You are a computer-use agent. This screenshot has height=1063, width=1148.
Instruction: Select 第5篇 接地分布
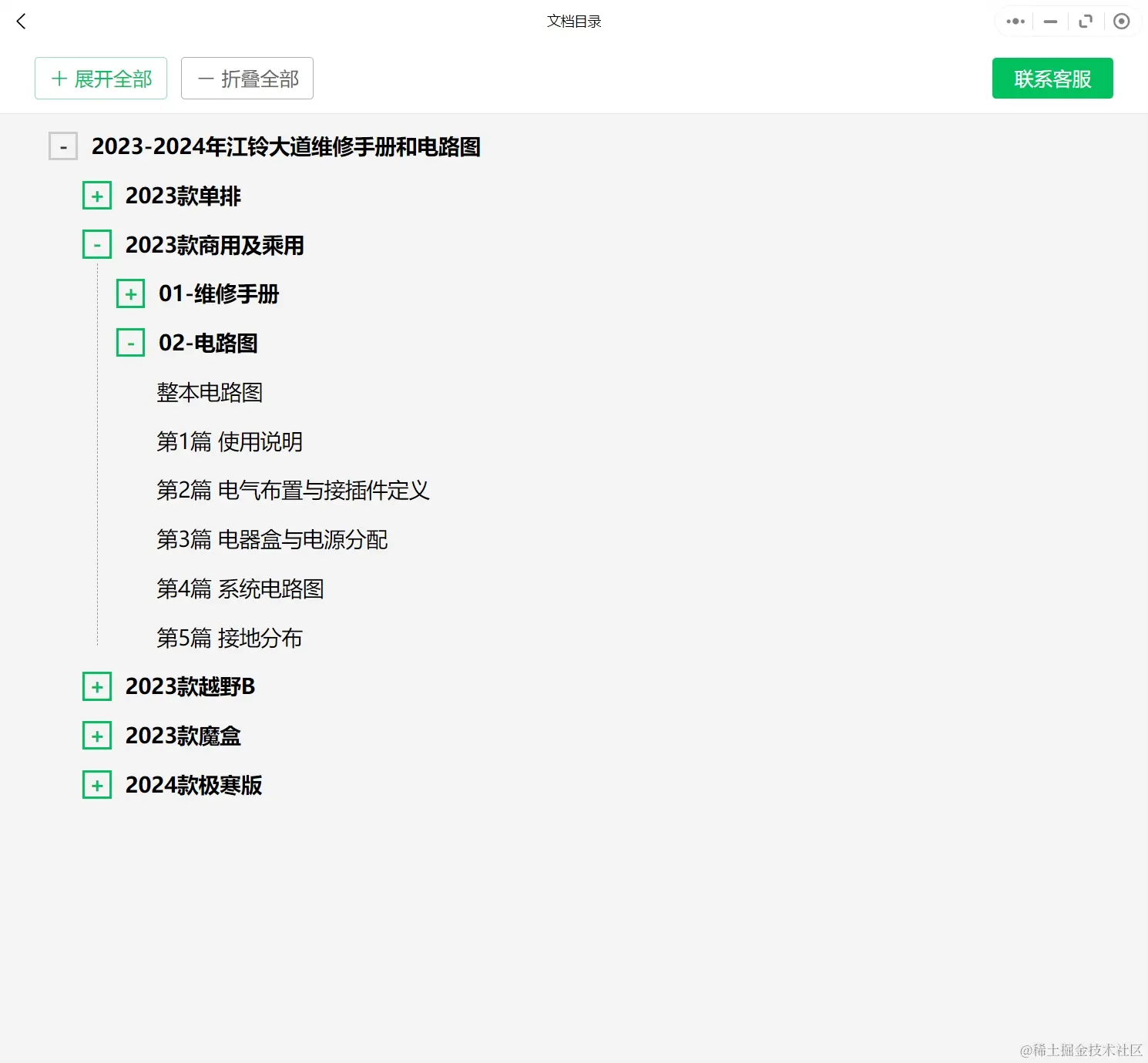coord(229,638)
